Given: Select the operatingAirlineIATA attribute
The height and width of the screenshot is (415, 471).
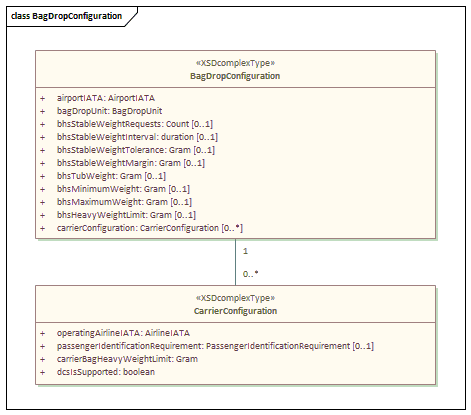Looking at the screenshot, I should [x=123, y=333].
